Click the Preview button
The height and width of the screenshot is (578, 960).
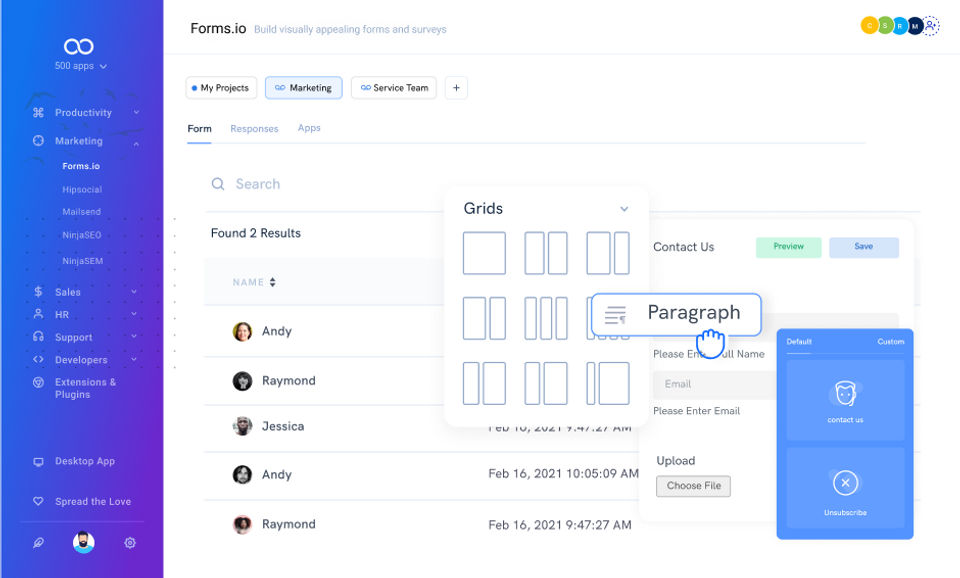(x=788, y=247)
